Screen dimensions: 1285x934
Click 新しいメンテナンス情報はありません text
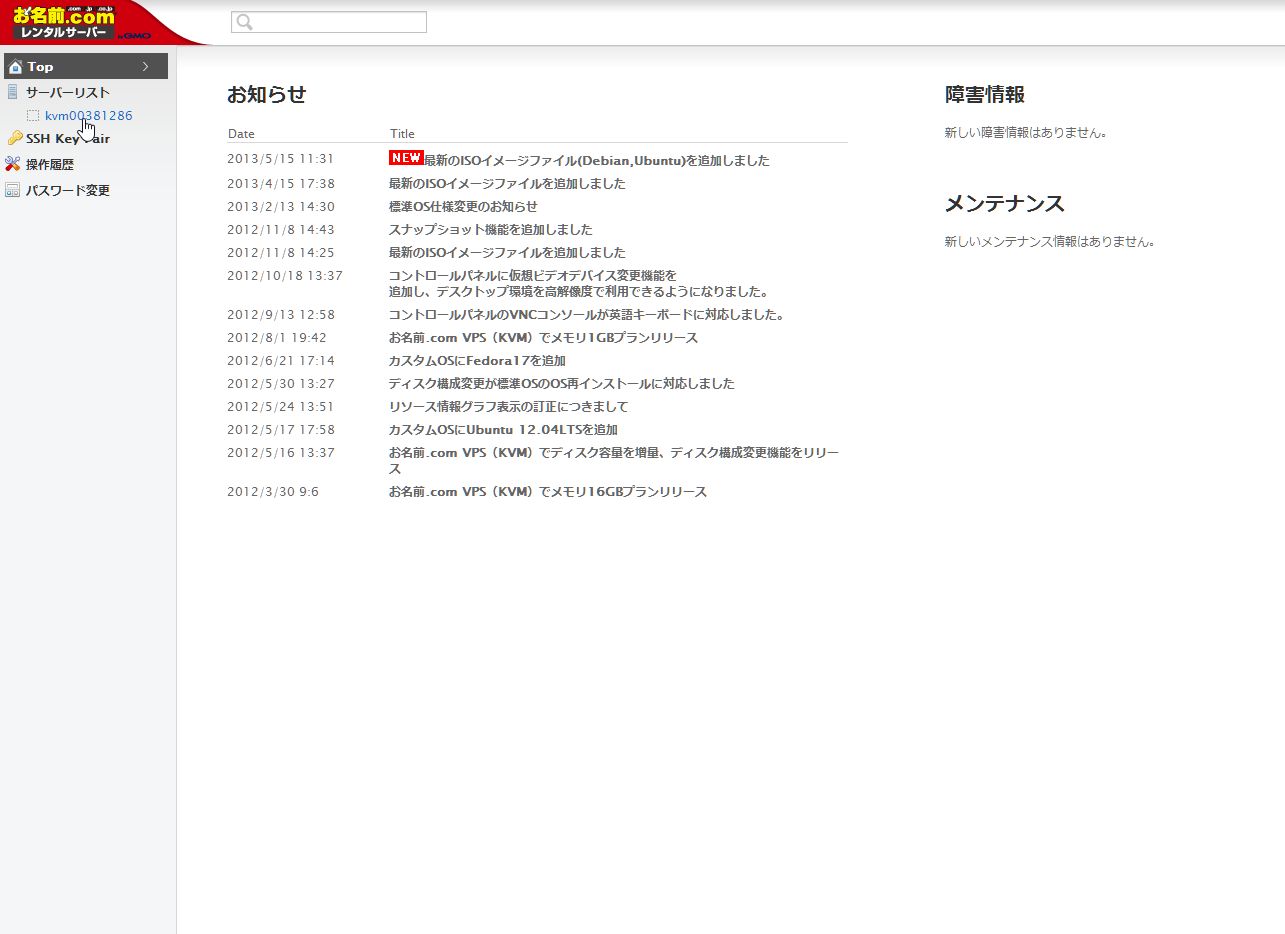pyautogui.click(x=1050, y=242)
